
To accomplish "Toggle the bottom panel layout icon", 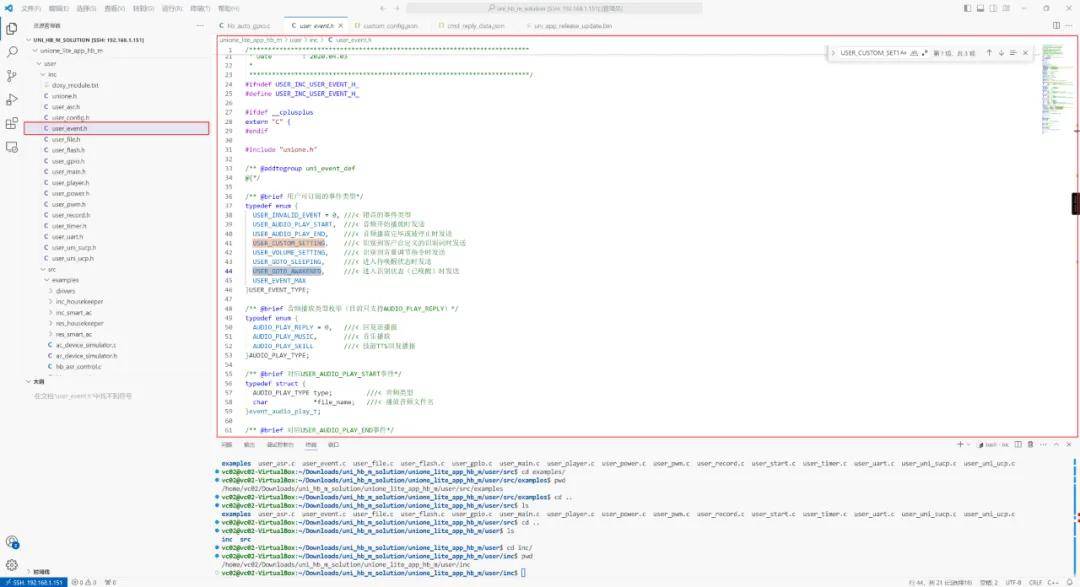I will (x=980, y=8).
